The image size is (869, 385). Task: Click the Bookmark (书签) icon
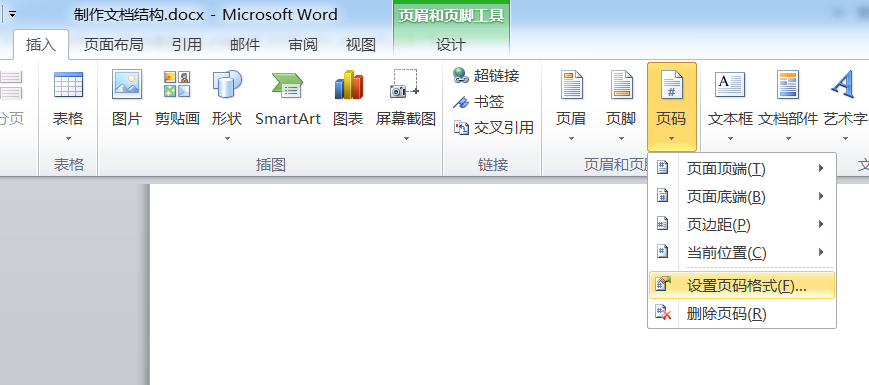[461, 102]
